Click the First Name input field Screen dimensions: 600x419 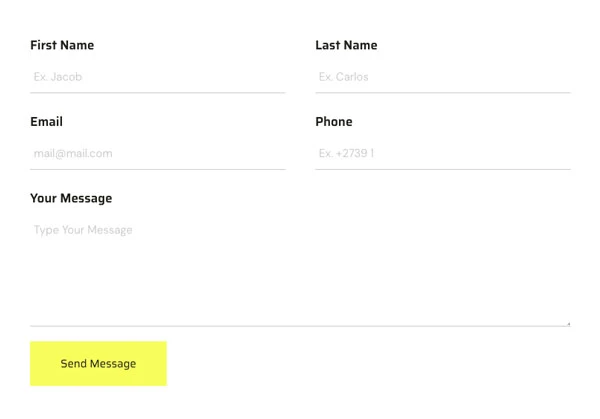coord(158,77)
